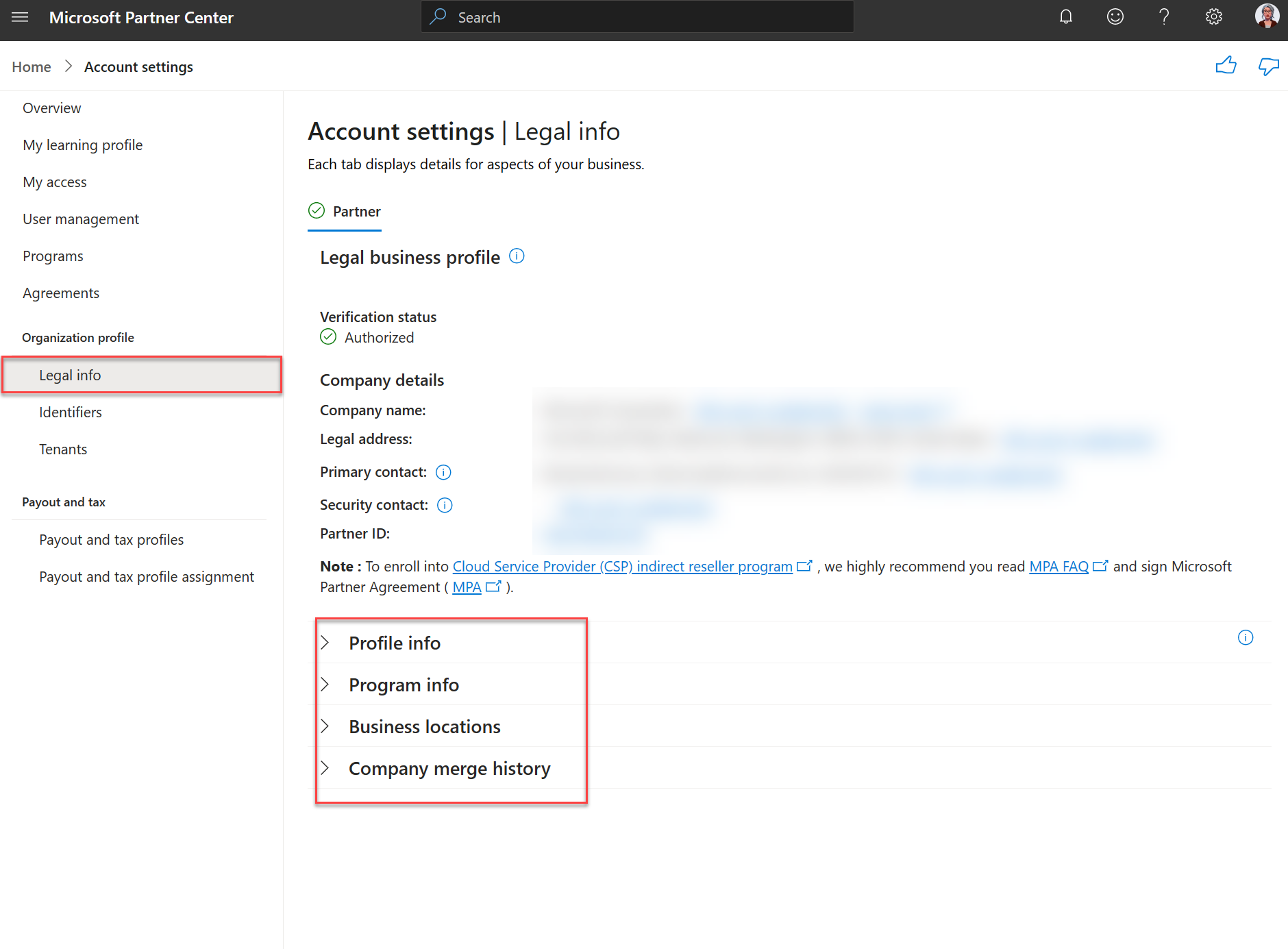Click the Company name label
Screen dimensions: 1288x949
coord(373,410)
